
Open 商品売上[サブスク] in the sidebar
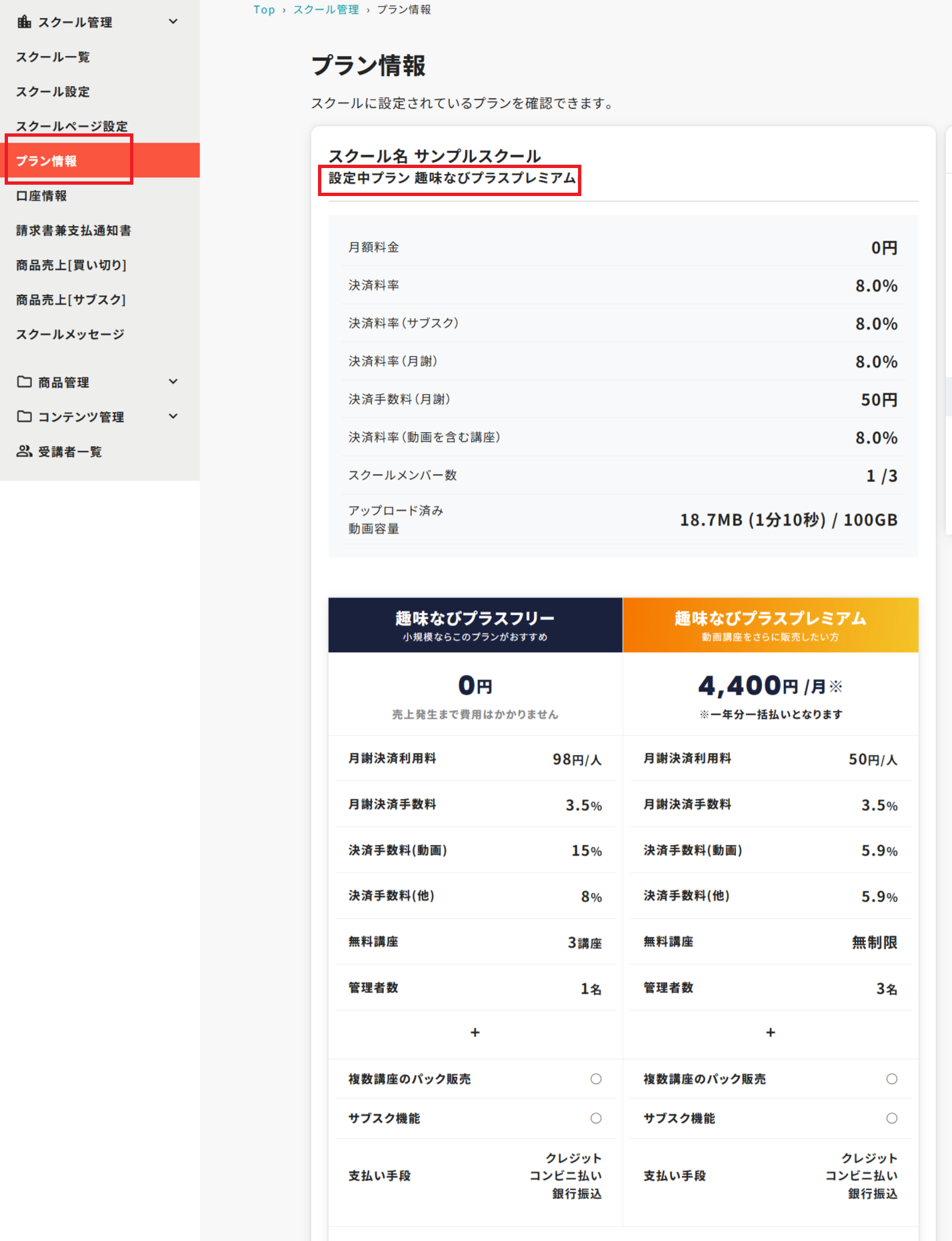click(71, 300)
